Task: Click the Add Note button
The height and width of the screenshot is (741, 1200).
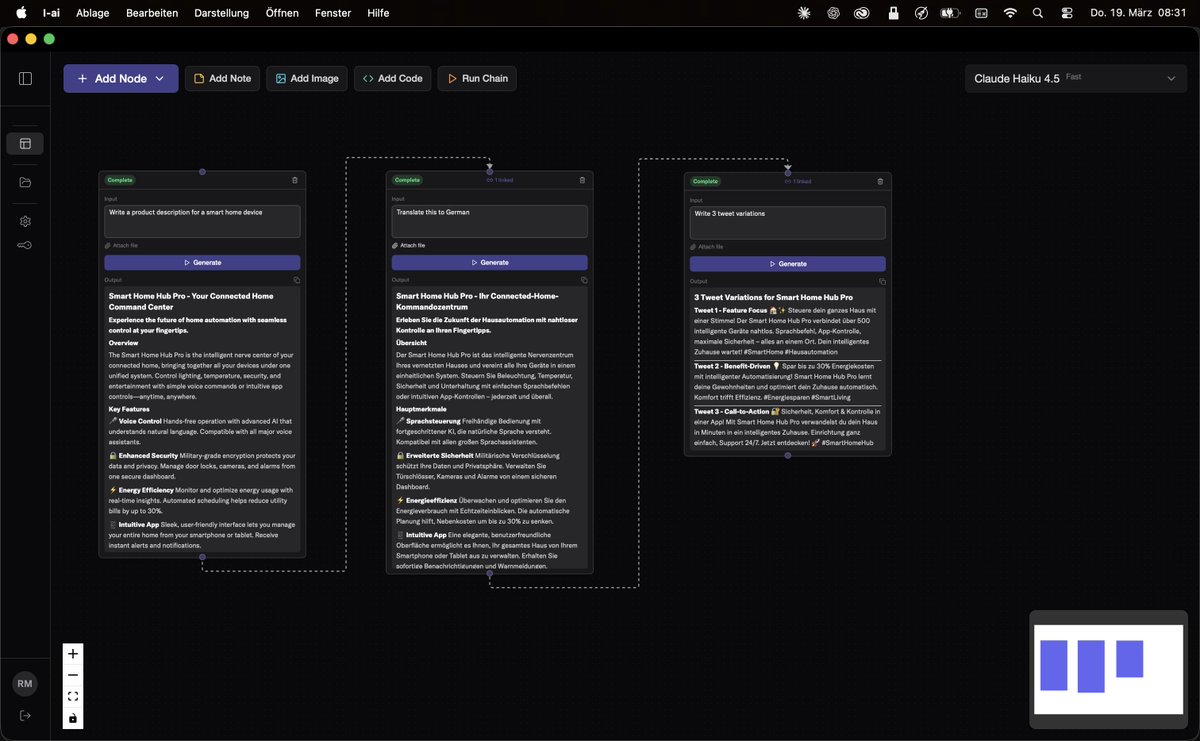Action: pyautogui.click(x=222, y=78)
